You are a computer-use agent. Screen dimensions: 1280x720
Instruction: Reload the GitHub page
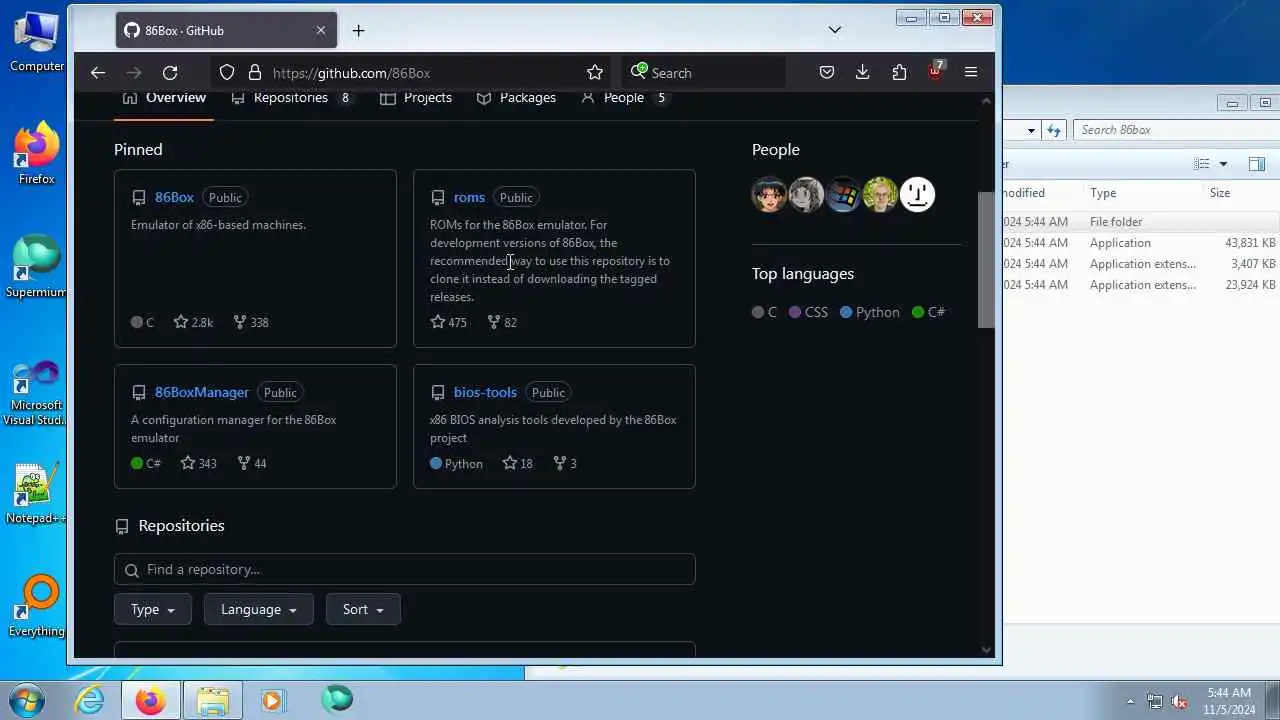[x=170, y=72]
